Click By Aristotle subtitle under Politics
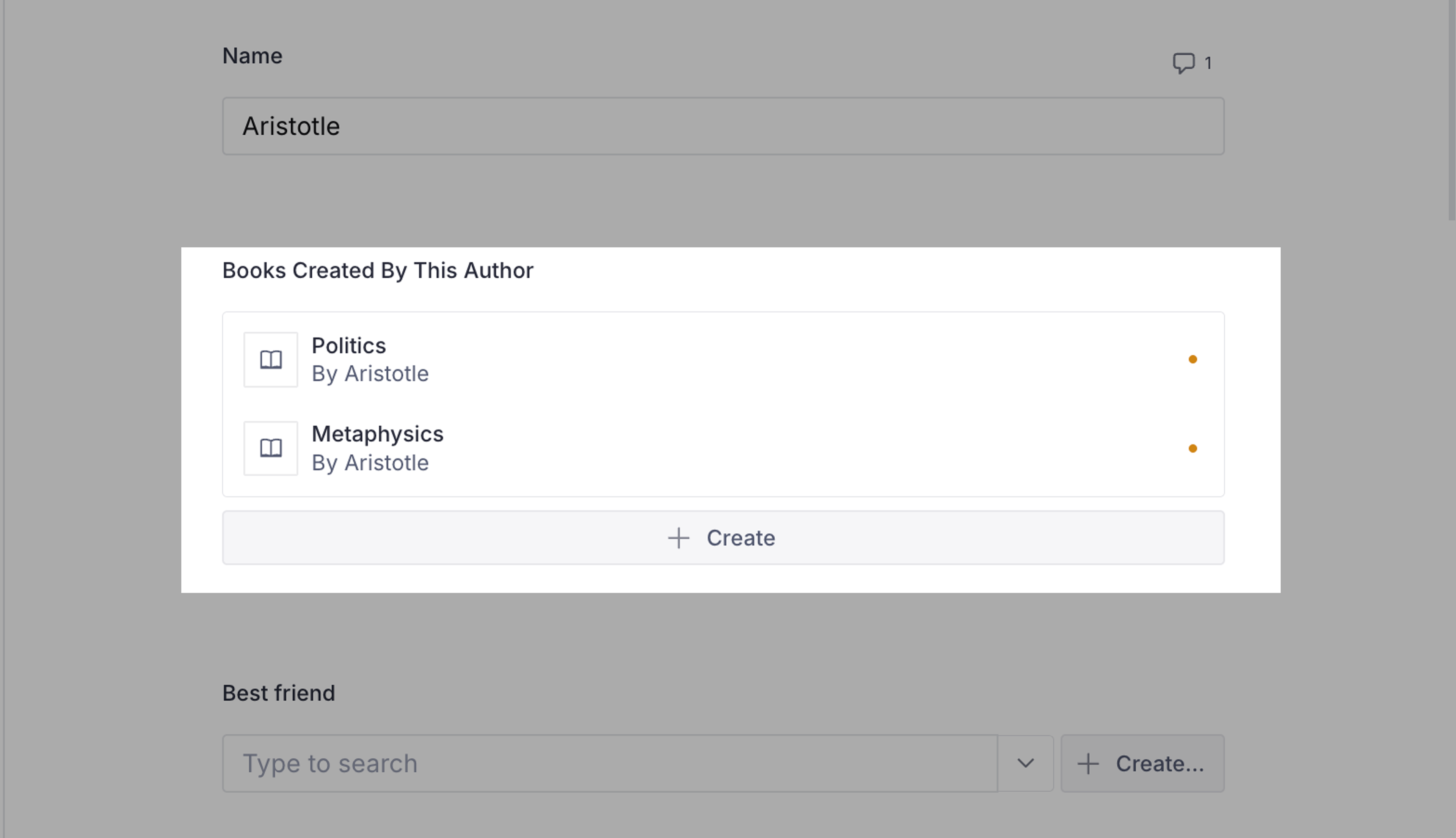The image size is (1456, 838). (370, 374)
